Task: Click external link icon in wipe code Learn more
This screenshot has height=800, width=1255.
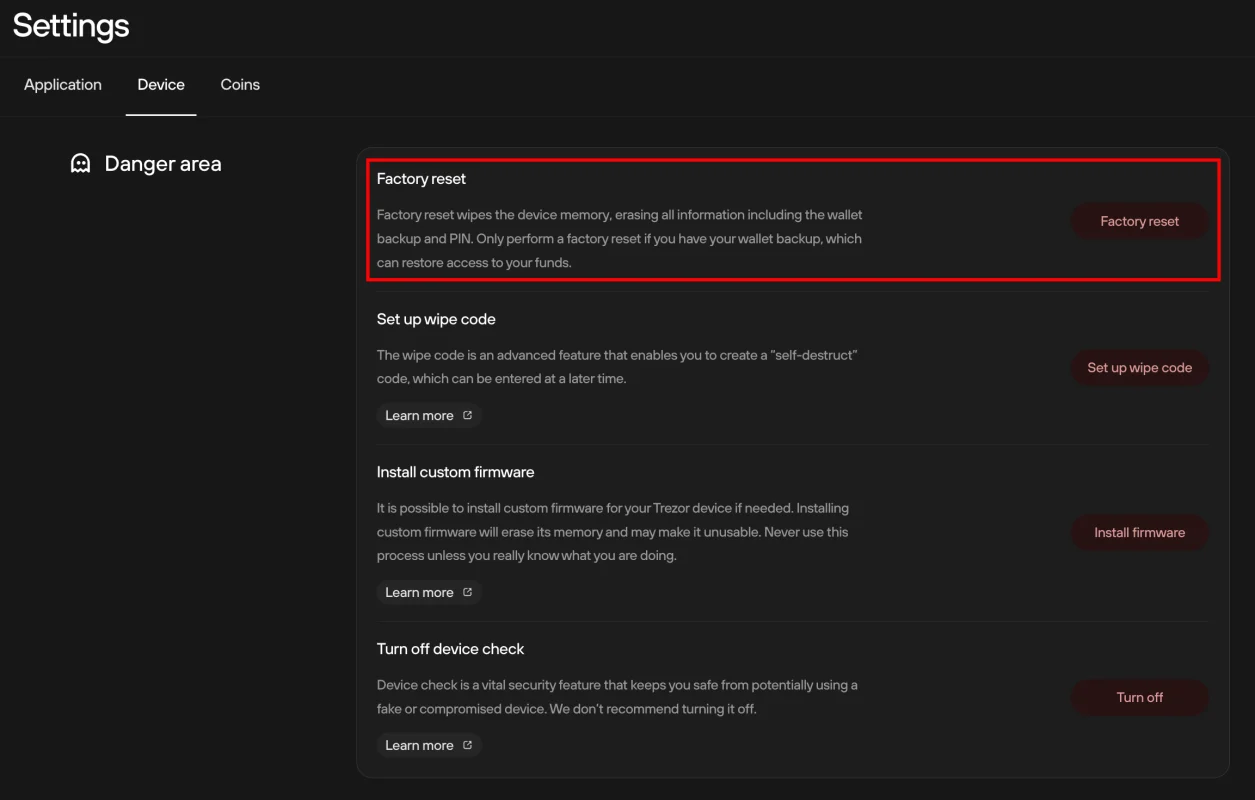Action: click(x=467, y=415)
